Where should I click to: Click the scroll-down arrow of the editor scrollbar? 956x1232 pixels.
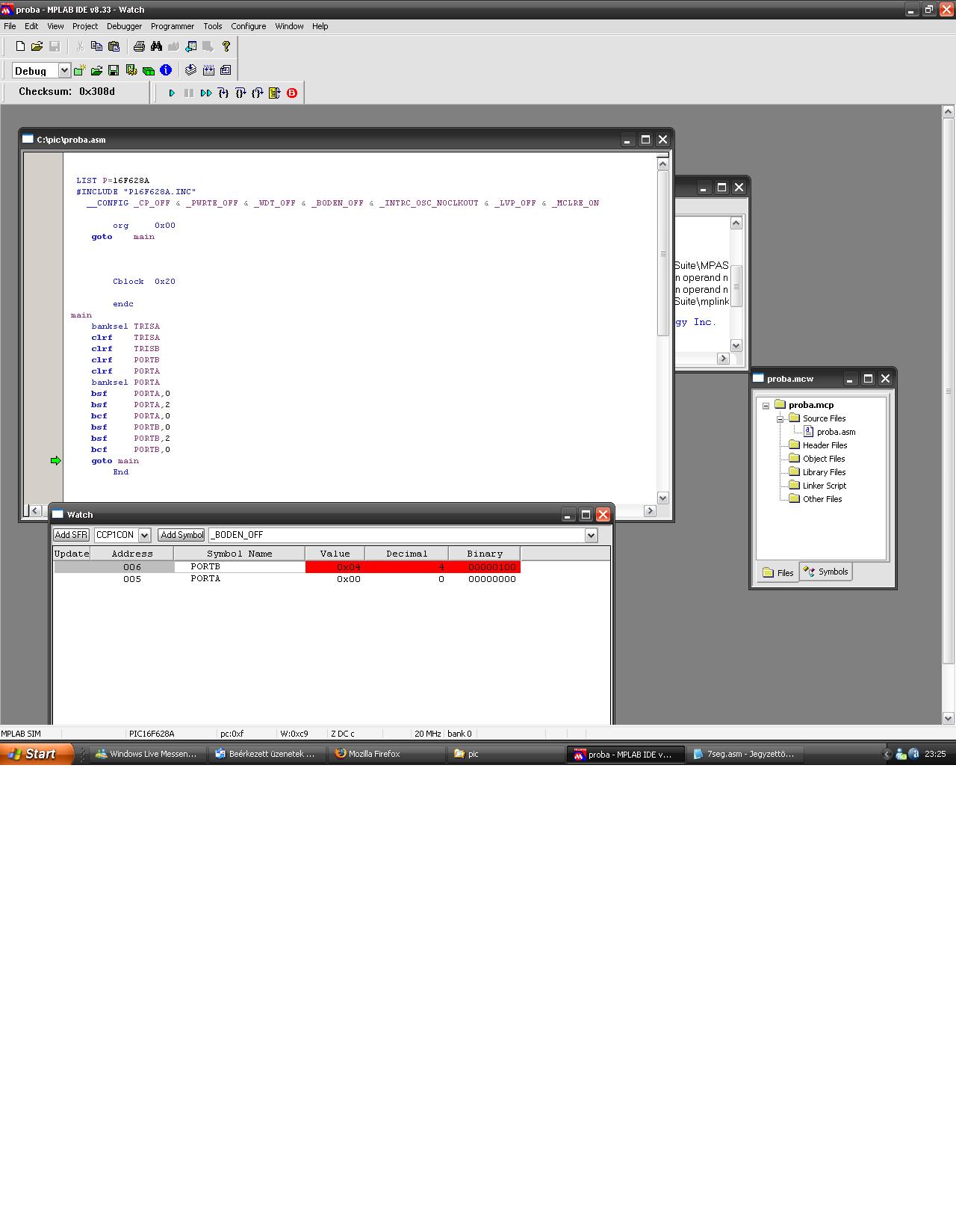[662, 498]
